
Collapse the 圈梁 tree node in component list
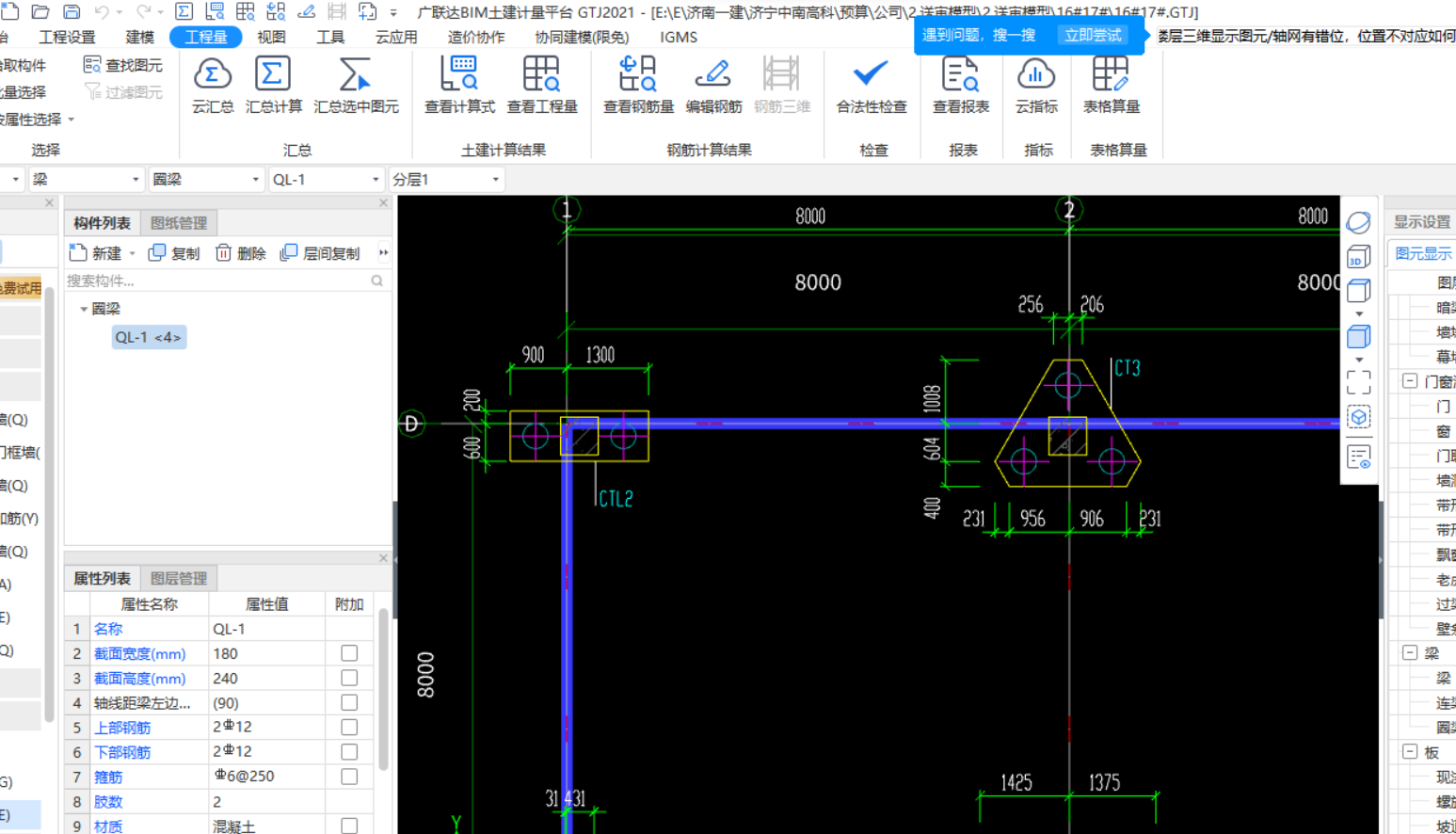point(84,309)
